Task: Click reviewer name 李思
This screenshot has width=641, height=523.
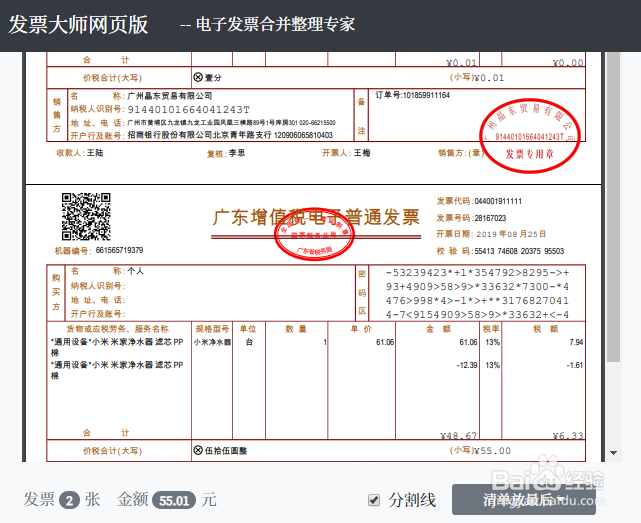Action: point(237,153)
